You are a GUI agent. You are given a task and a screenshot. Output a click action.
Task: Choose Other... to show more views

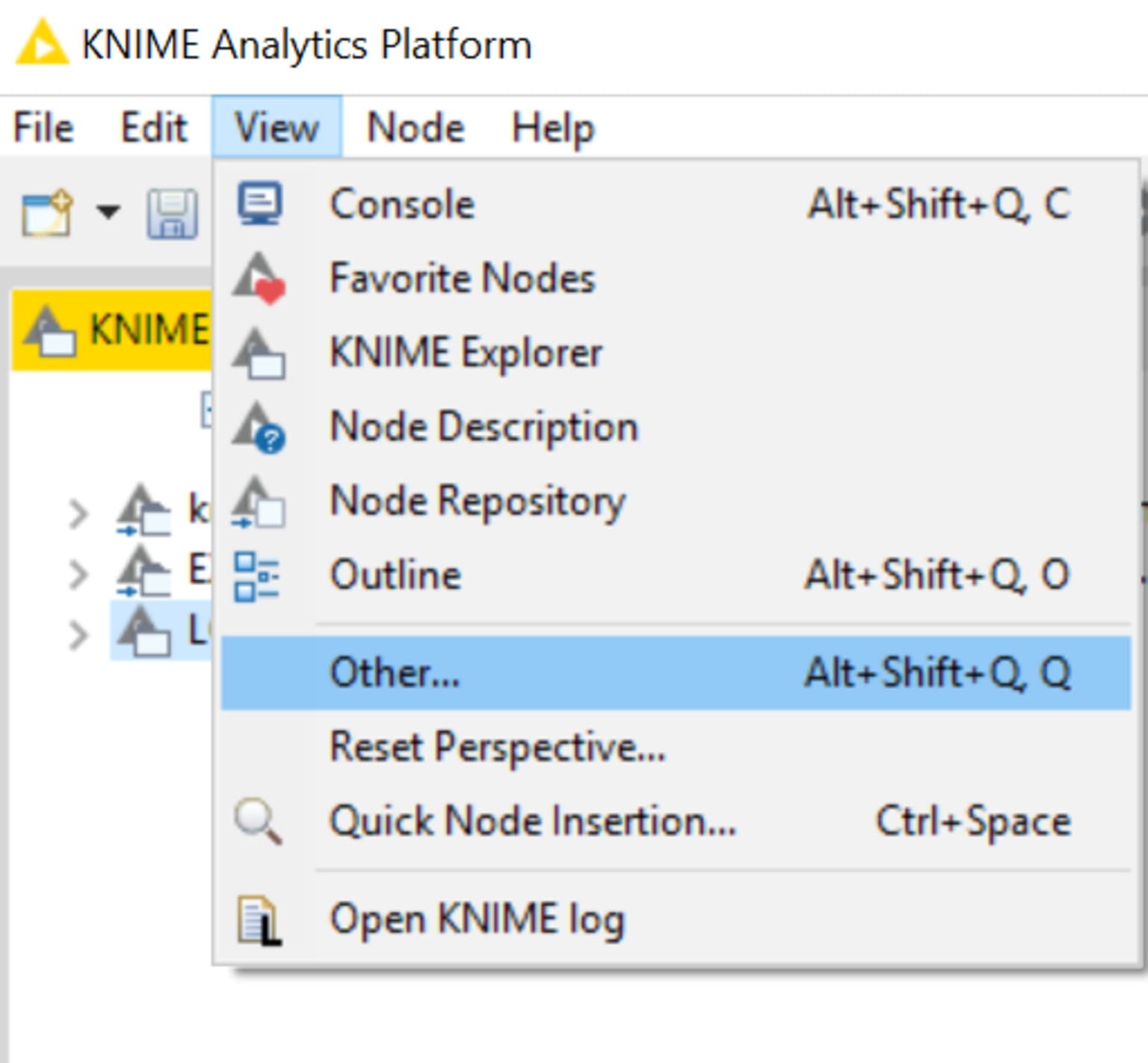pos(676,673)
